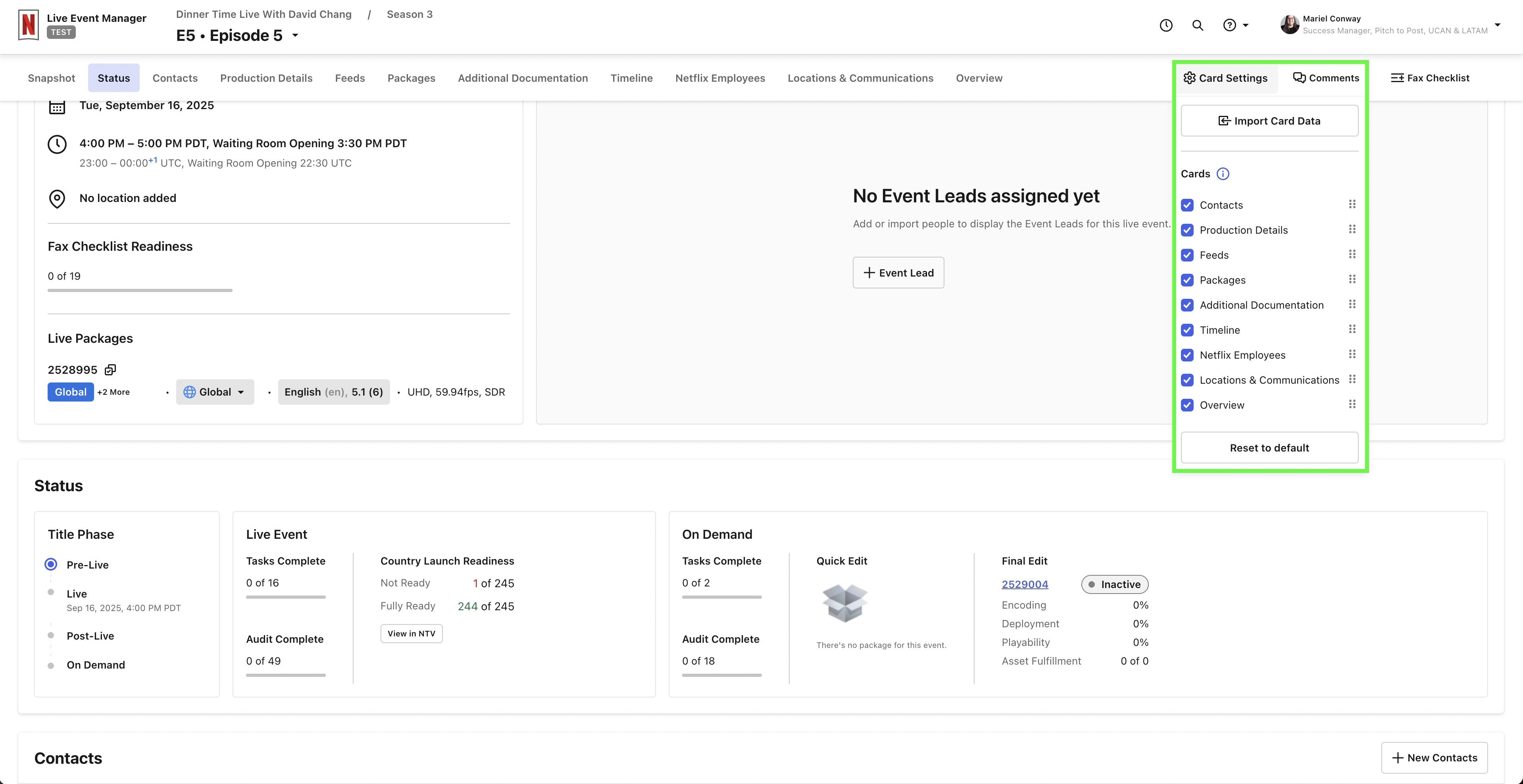Open the Global region dropdown
The height and width of the screenshot is (784, 1523).
(x=215, y=392)
